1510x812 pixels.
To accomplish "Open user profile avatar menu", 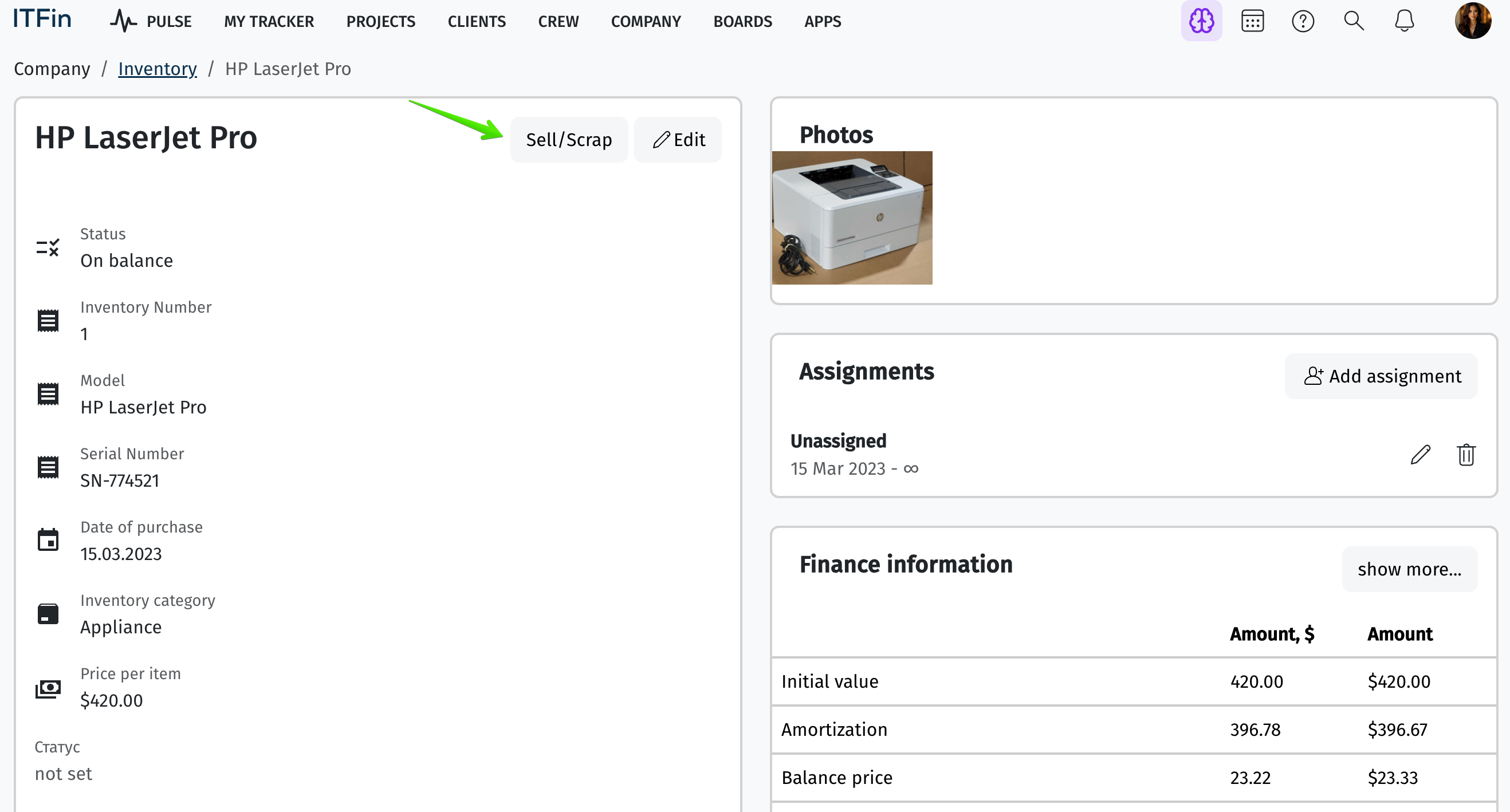I will [1473, 21].
